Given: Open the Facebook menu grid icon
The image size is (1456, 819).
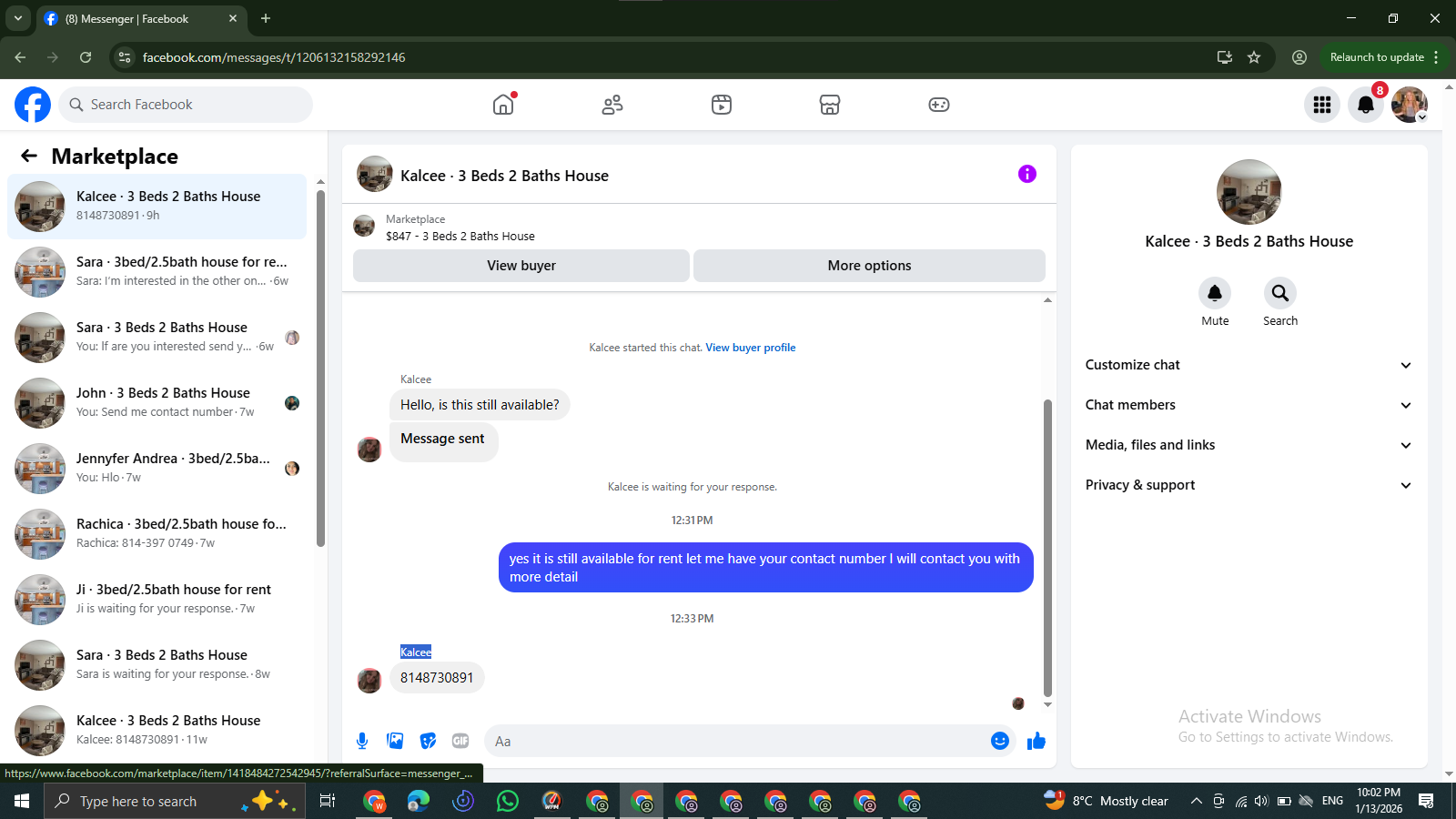Looking at the screenshot, I should click(x=1322, y=105).
